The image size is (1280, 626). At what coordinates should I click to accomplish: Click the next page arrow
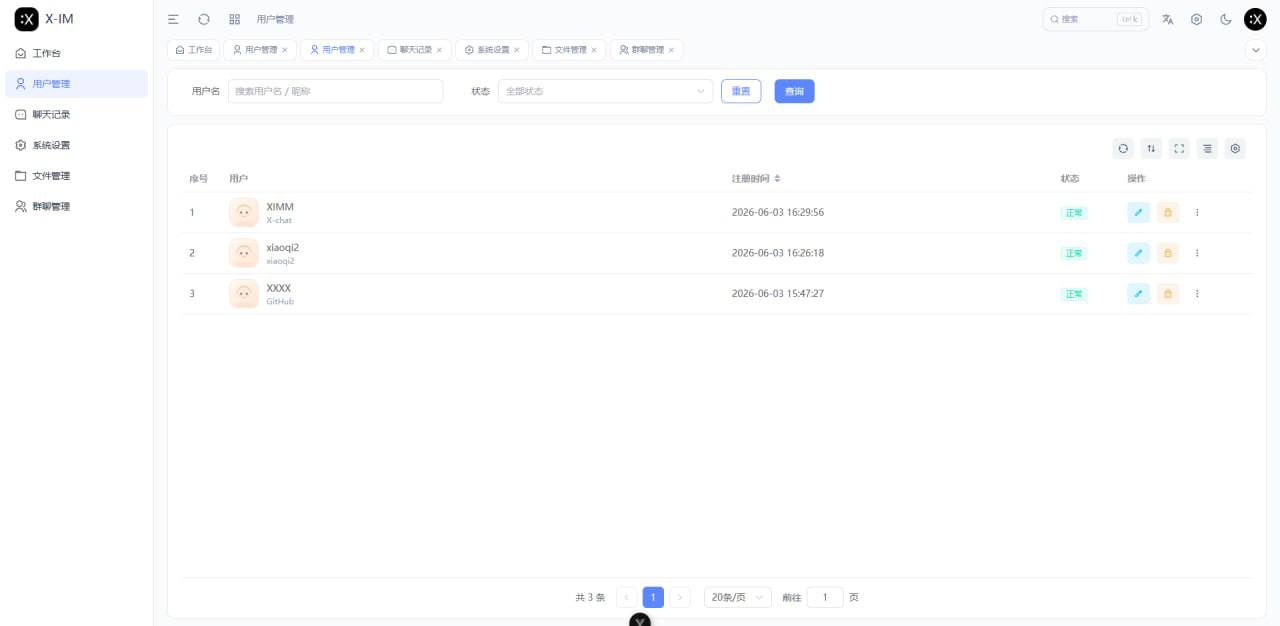(680, 597)
